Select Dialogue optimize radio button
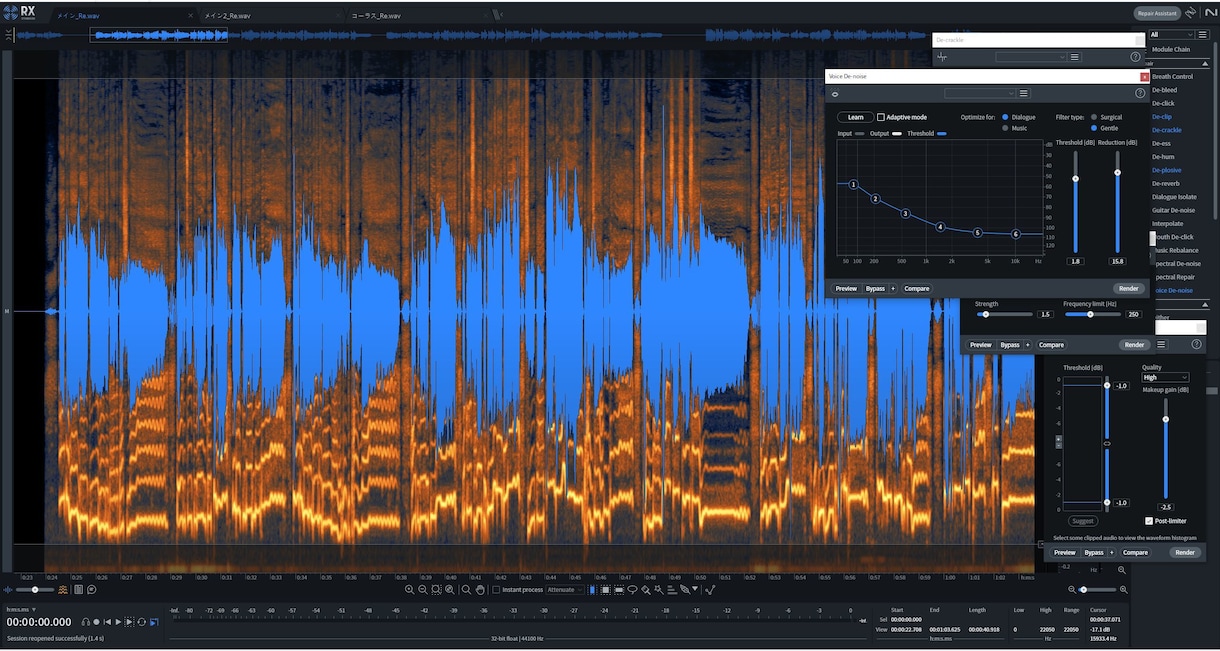This screenshot has height=651, width=1220. (x=1005, y=117)
